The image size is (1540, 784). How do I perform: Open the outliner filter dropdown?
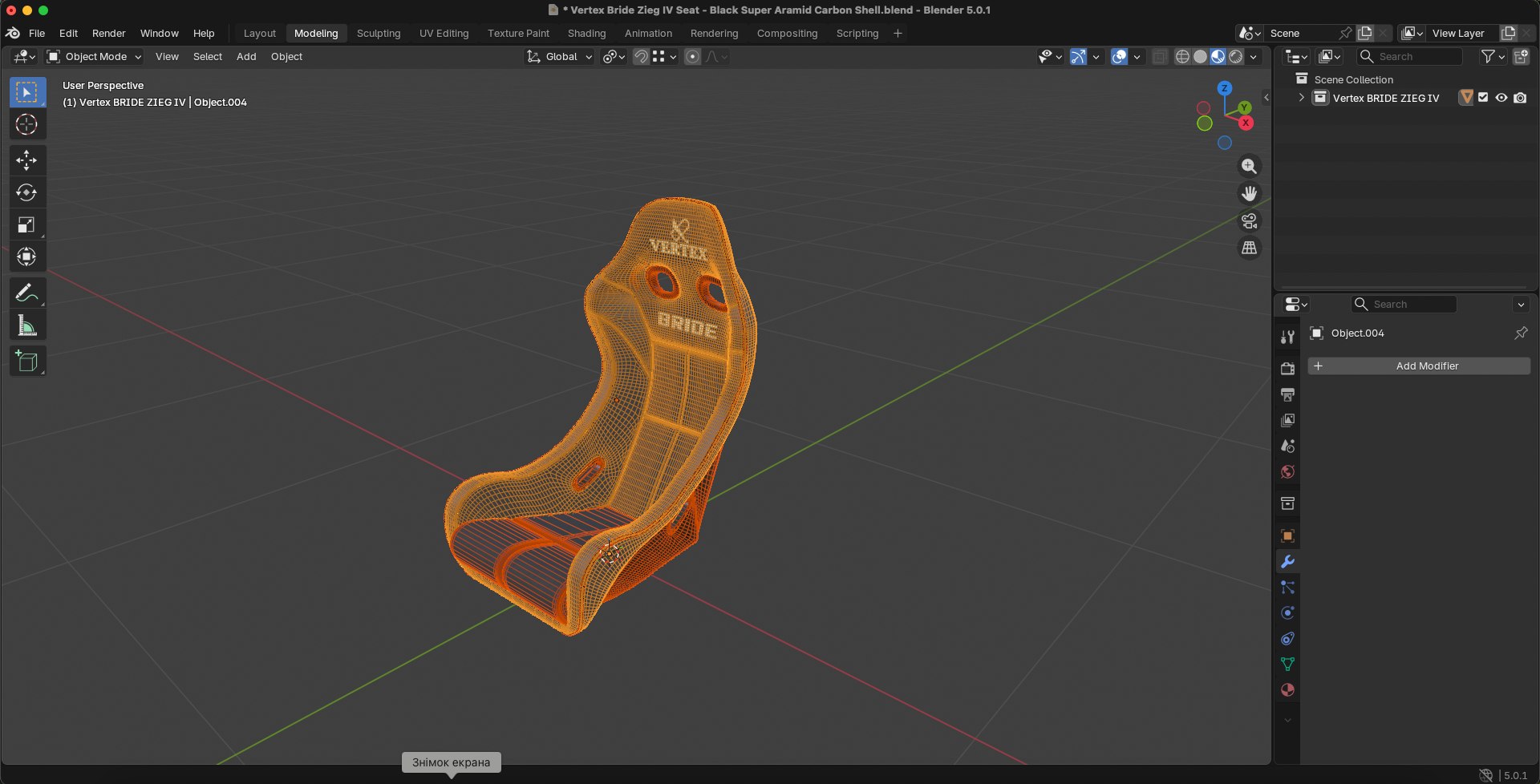pos(1492,57)
